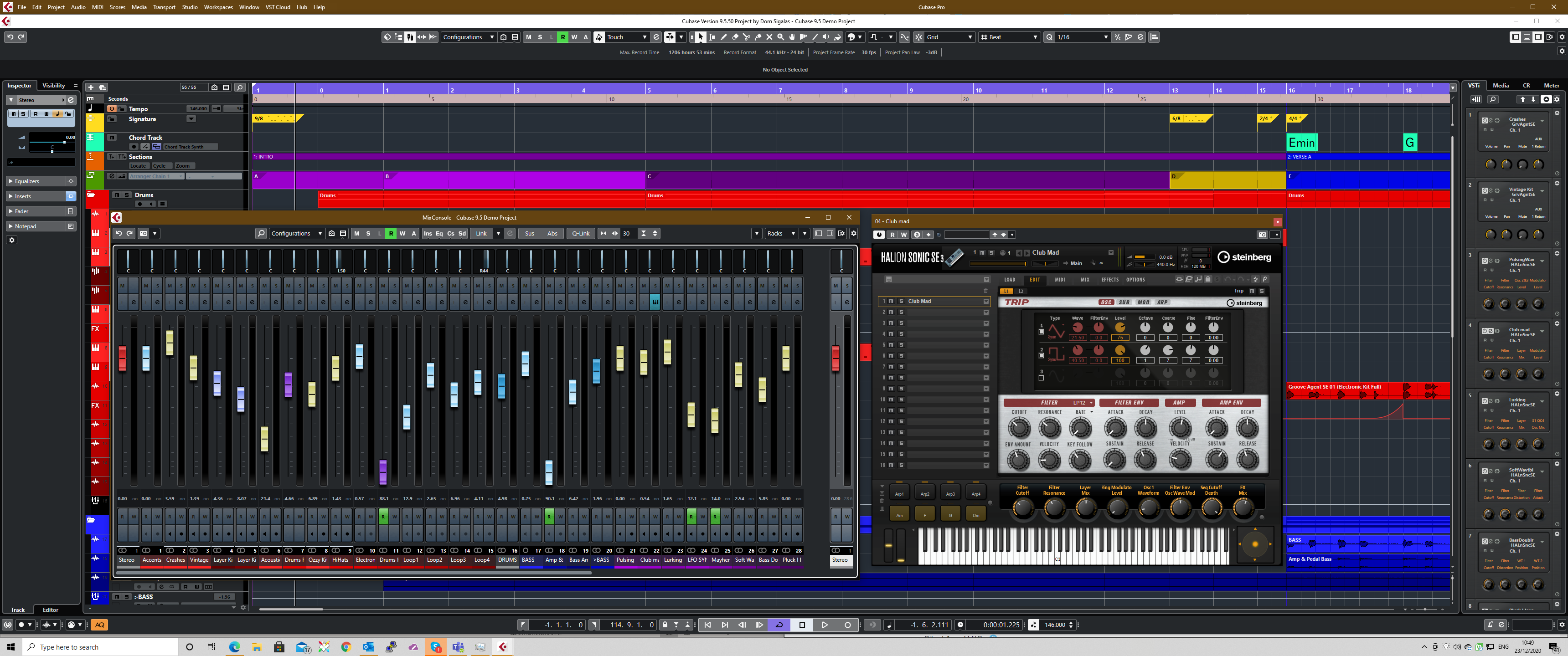Enable Read automation in HALion window
Viewport: 1568px width, 656px height.
[x=892, y=235]
